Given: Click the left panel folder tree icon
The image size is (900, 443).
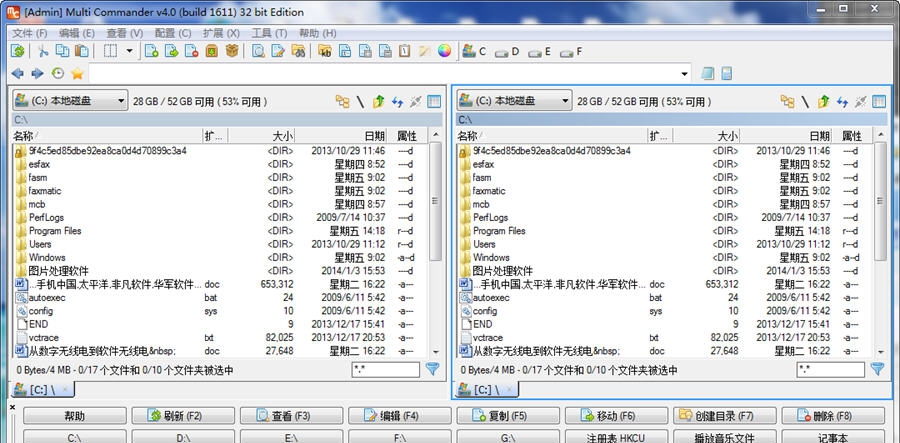Looking at the screenshot, I should pyautogui.click(x=343, y=102).
